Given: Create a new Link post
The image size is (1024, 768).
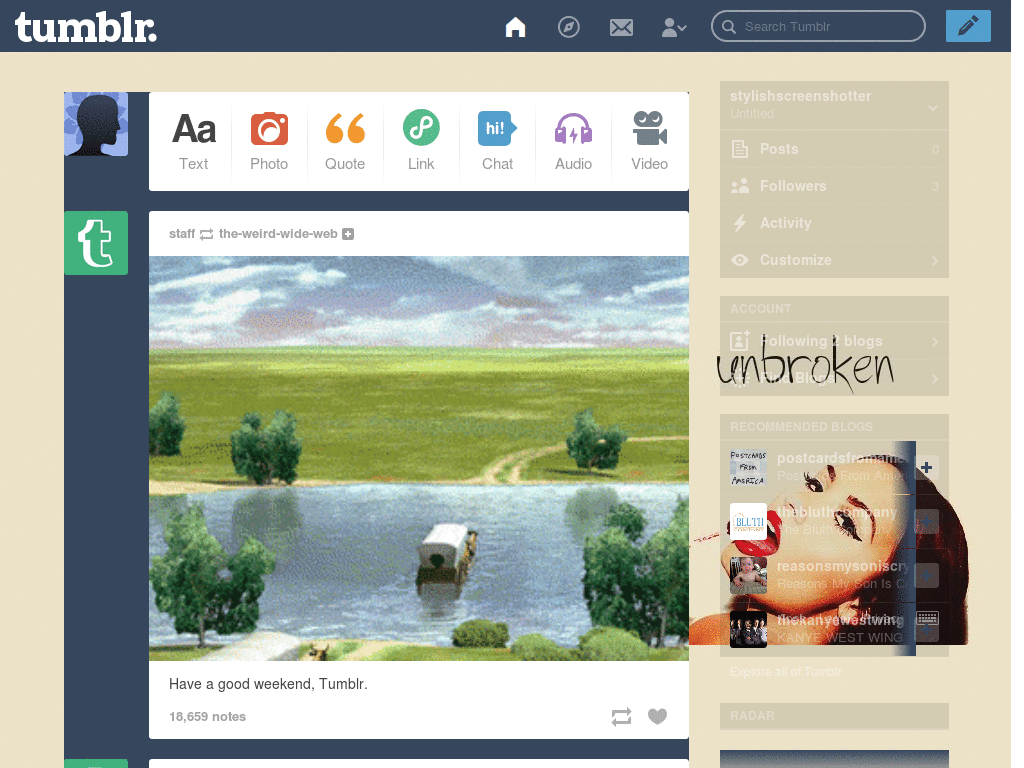Looking at the screenshot, I should pos(421,141).
